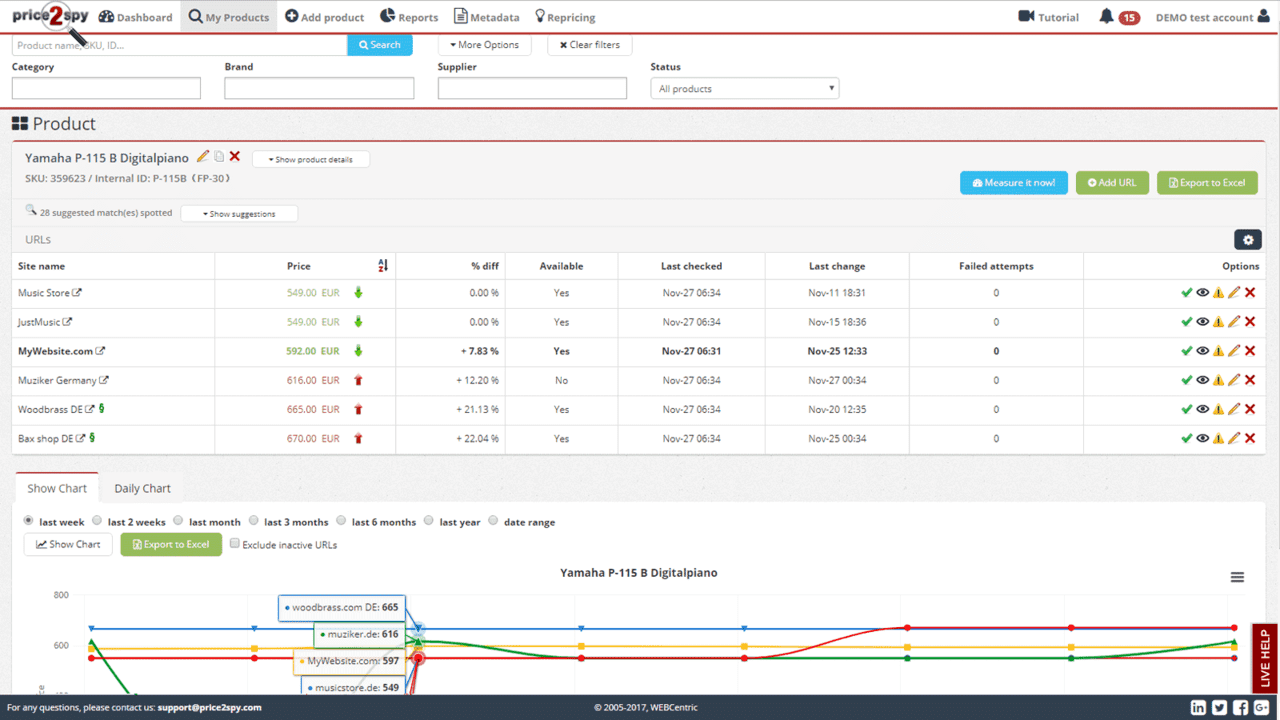Enable Exclude inactive URLs checkbox
This screenshot has width=1280, height=720.
coord(235,544)
